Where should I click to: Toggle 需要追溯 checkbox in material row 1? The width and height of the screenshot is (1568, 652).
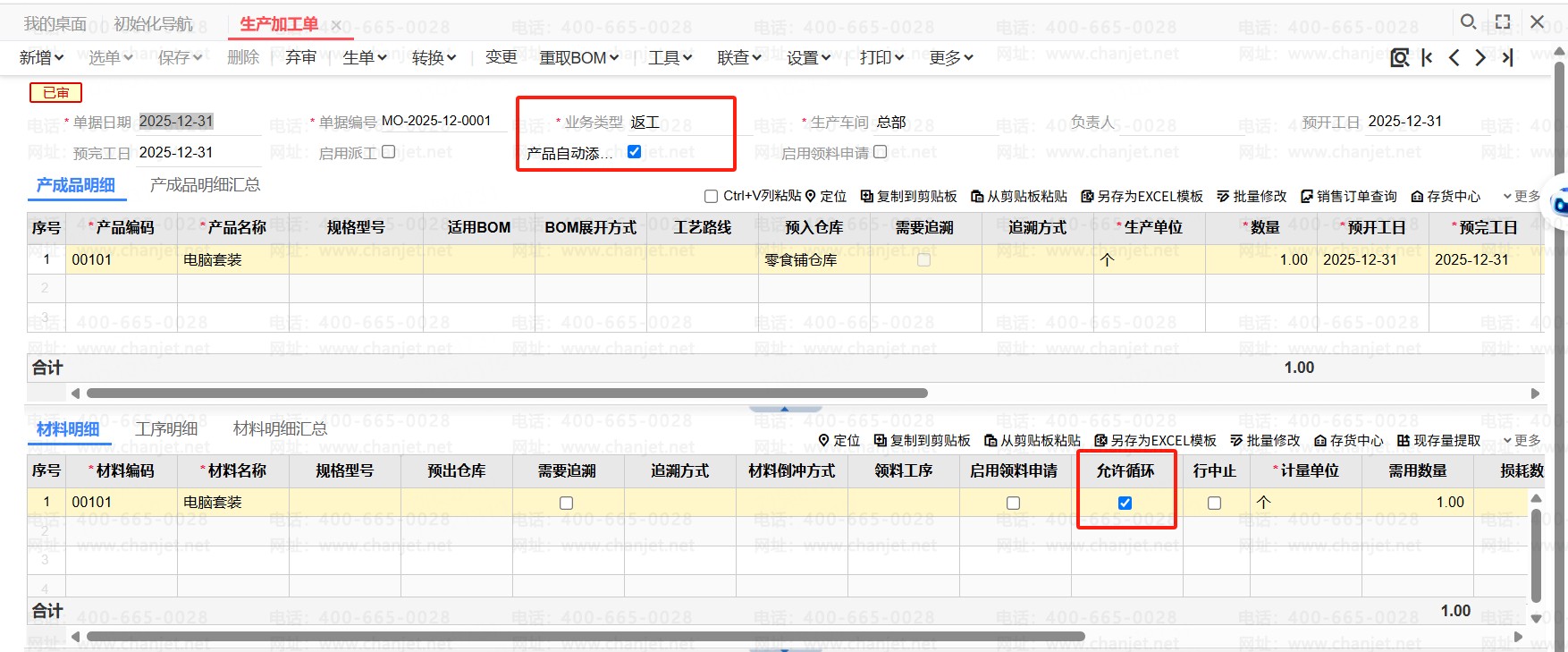tap(566, 503)
